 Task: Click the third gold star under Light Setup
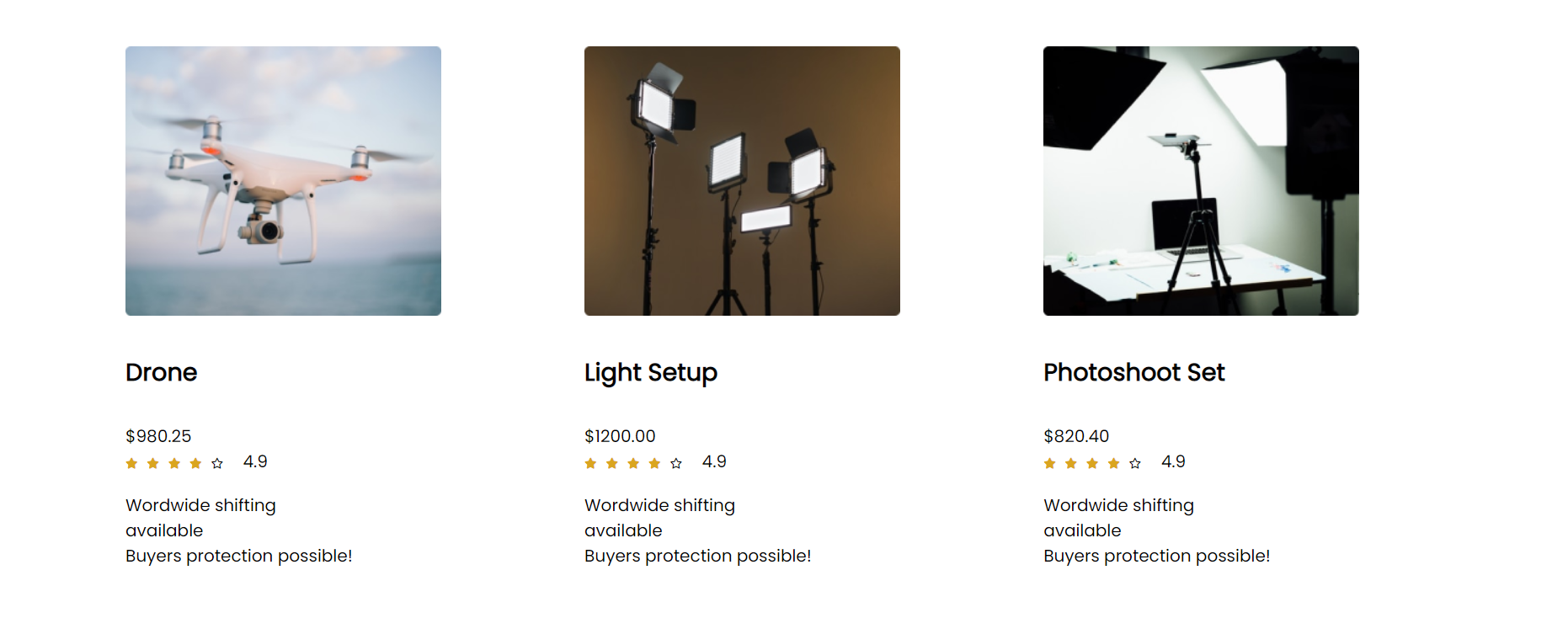click(634, 461)
